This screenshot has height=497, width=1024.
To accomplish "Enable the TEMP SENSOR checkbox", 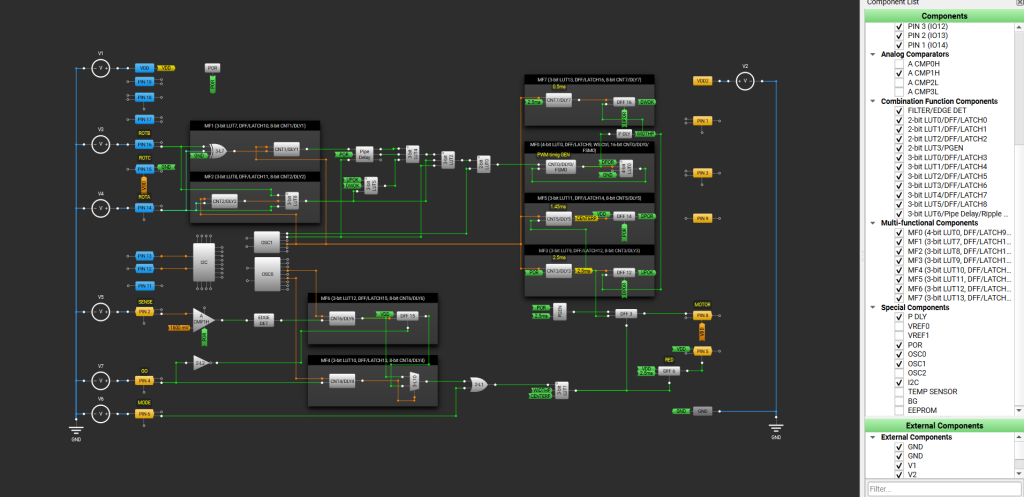I will (899, 391).
